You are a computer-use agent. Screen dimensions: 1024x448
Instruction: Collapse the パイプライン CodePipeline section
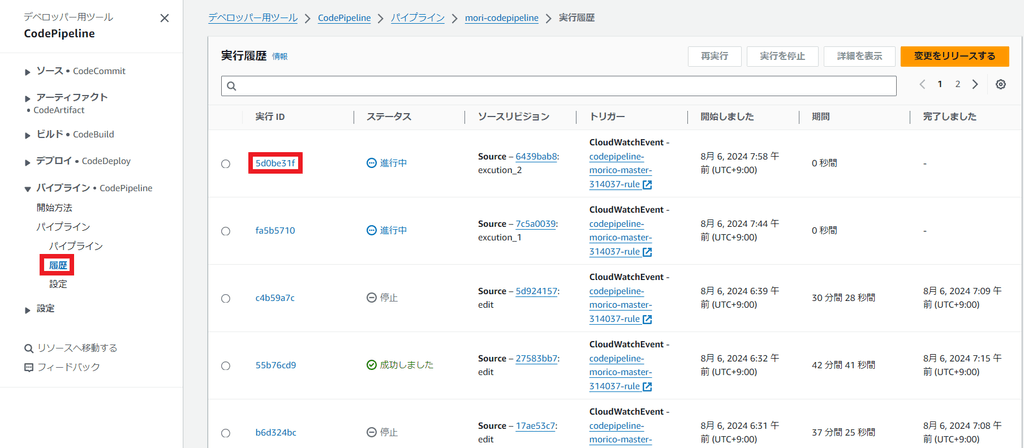[x=27, y=189]
